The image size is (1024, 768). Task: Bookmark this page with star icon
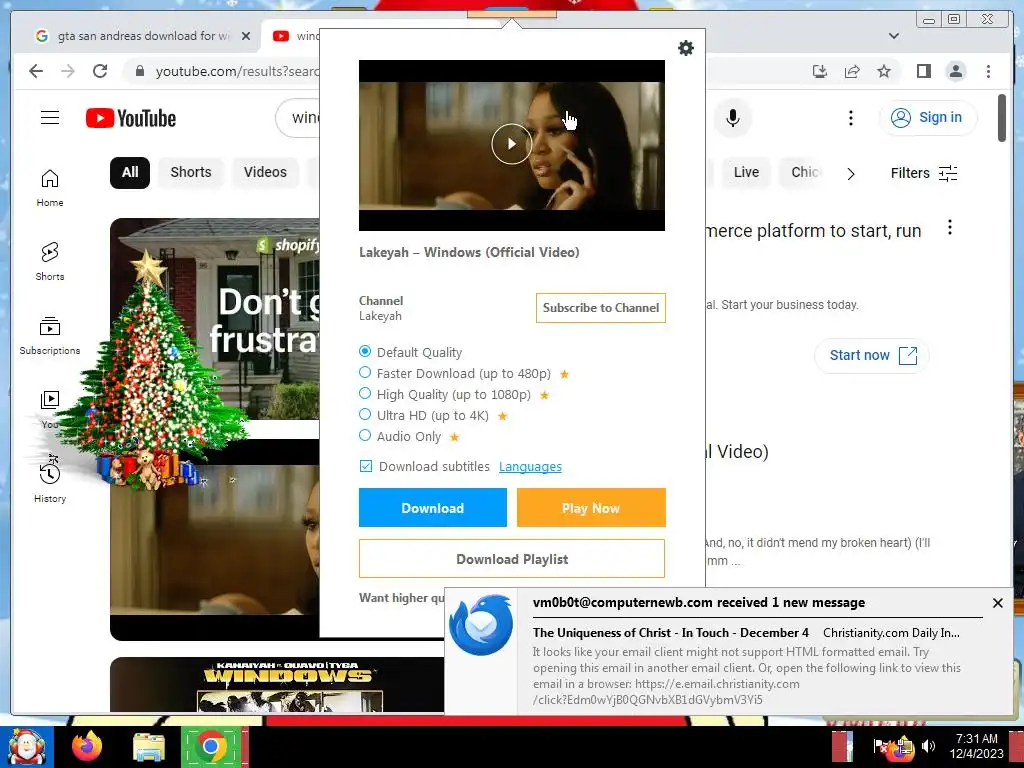coord(884,71)
